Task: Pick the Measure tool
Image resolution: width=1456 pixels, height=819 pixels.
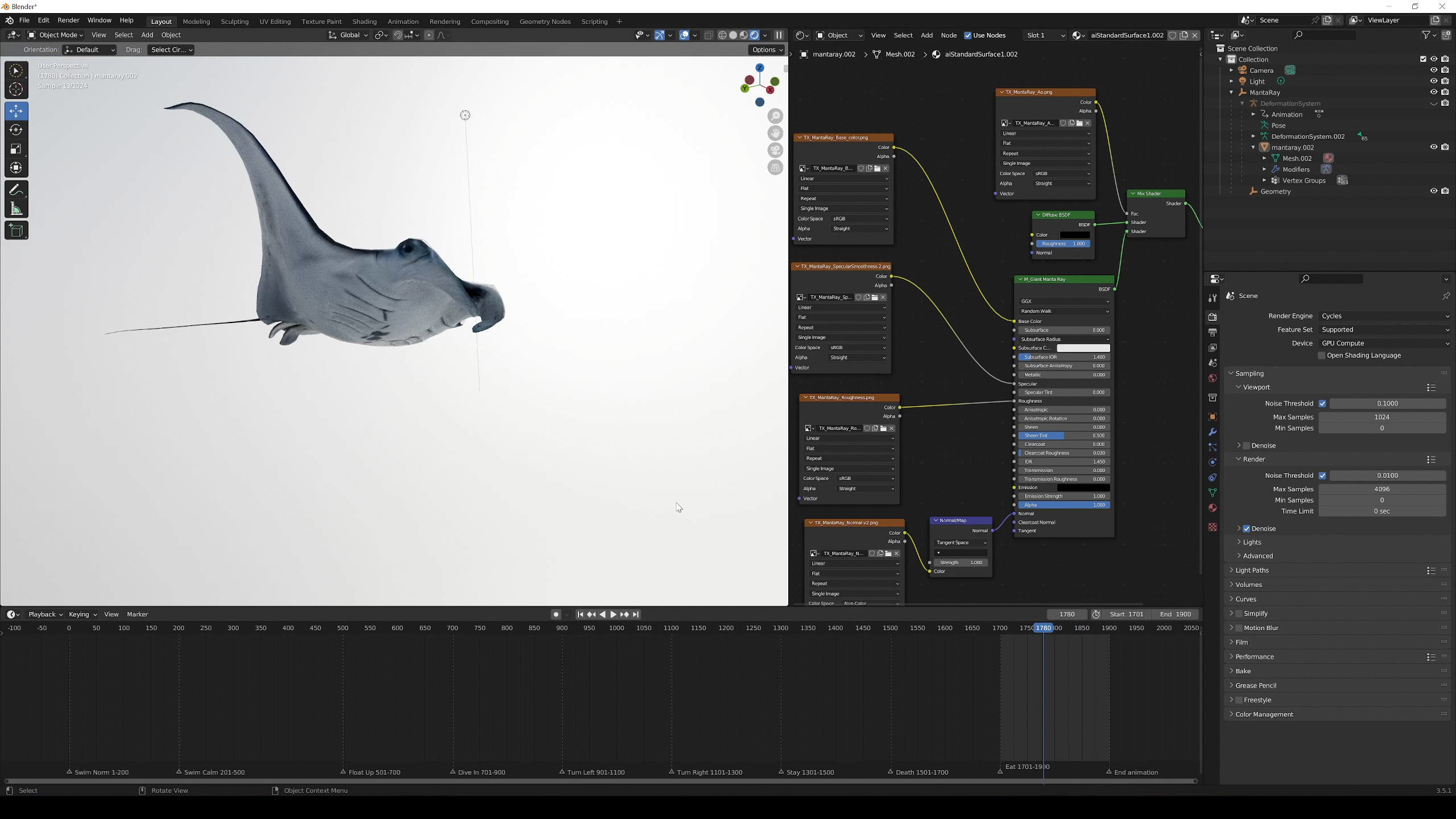Action: [16, 209]
